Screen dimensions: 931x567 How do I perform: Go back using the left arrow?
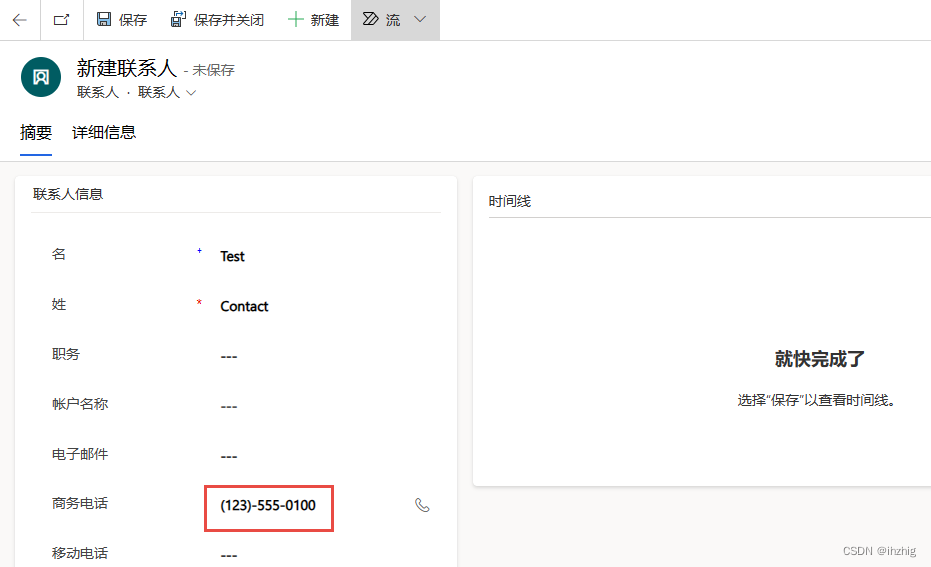point(20,20)
